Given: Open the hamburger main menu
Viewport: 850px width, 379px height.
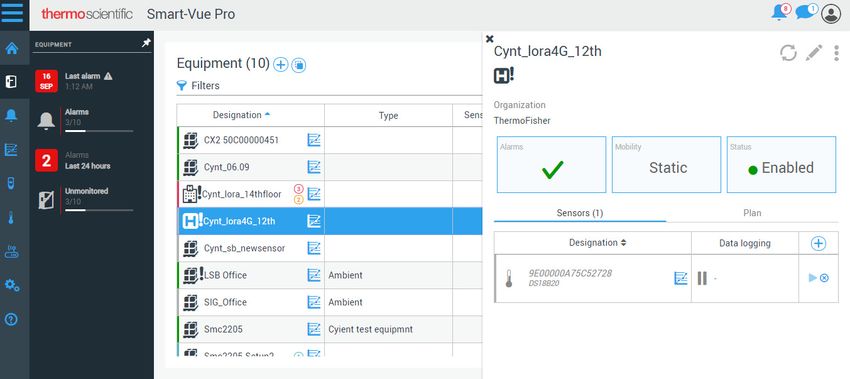Looking at the screenshot, I should [x=12, y=12].
